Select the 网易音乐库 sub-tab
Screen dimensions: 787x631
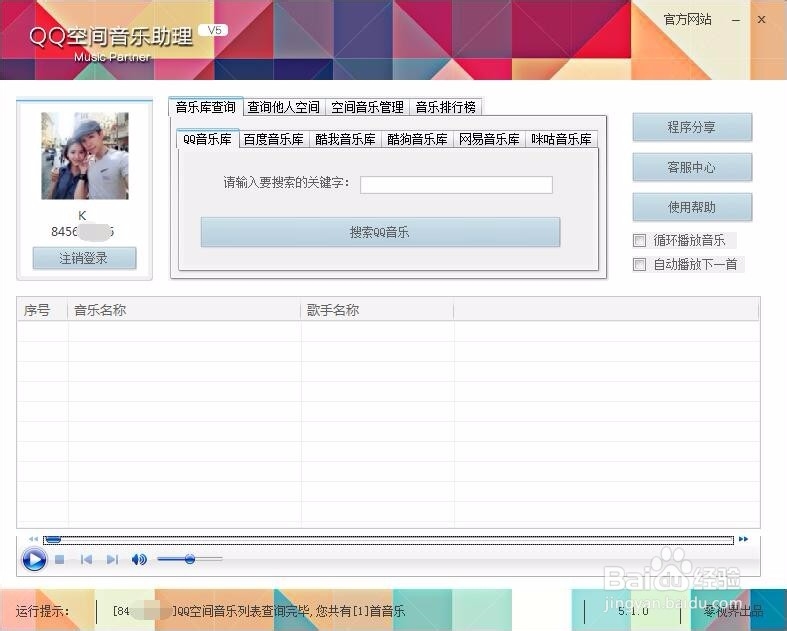(489, 139)
